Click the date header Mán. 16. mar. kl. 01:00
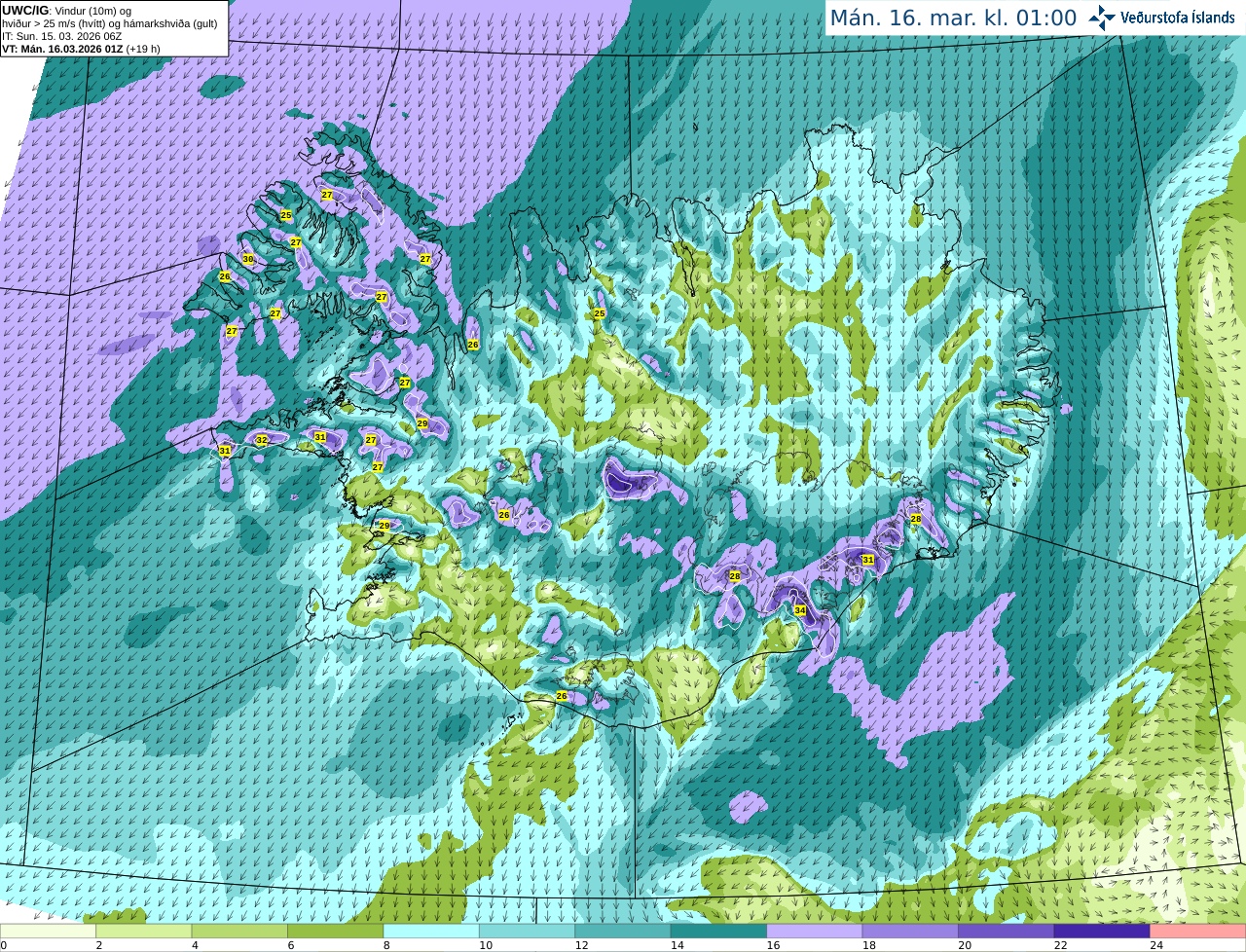This screenshot has width=1246, height=952. point(953,18)
